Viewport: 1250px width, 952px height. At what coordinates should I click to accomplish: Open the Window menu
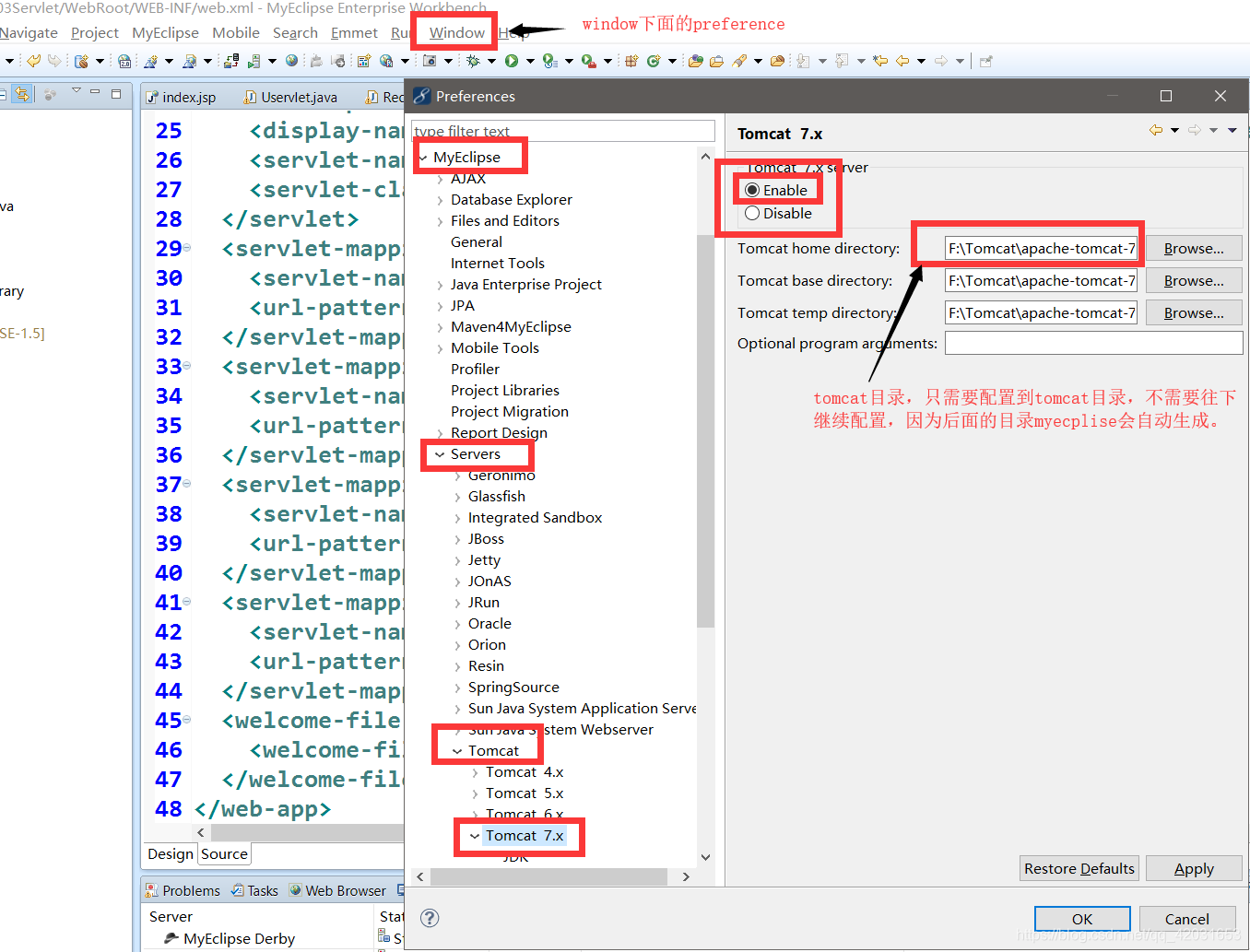pyautogui.click(x=456, y=32)
